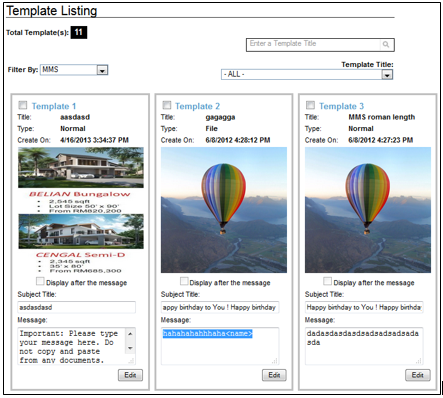The height and width of the screenshot is (398, 443).
Task: Click the balloon image in Template 2
Action: [224, 210]
